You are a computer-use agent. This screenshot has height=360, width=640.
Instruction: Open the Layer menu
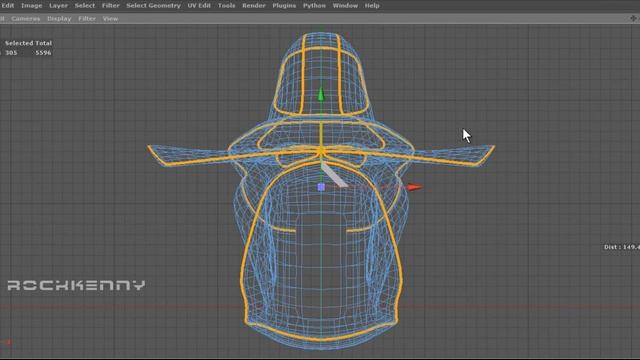(x=58, y=6)
